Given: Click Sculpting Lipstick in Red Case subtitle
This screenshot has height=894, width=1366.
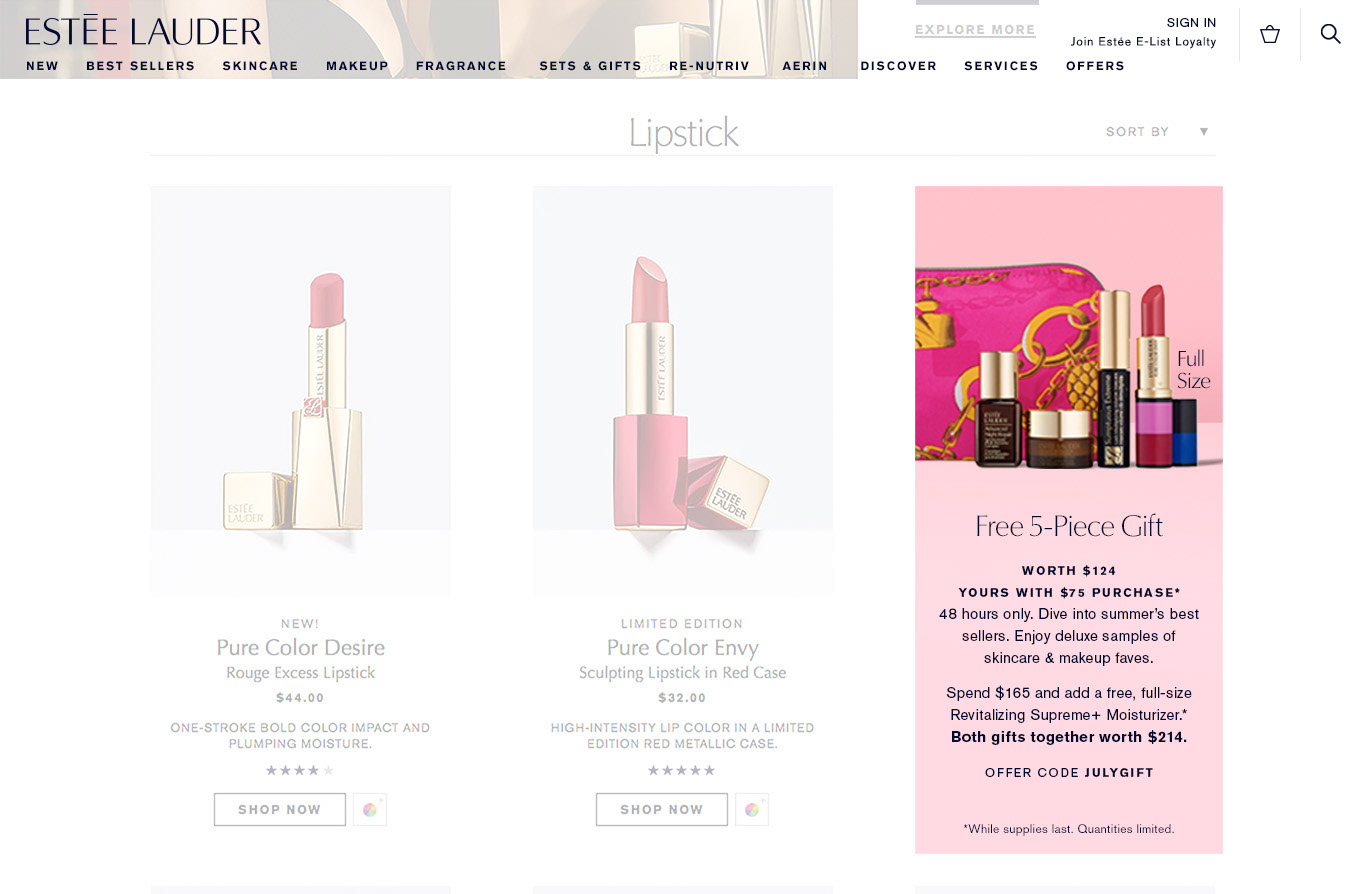Looking at the screenshot, I should 683,673.
